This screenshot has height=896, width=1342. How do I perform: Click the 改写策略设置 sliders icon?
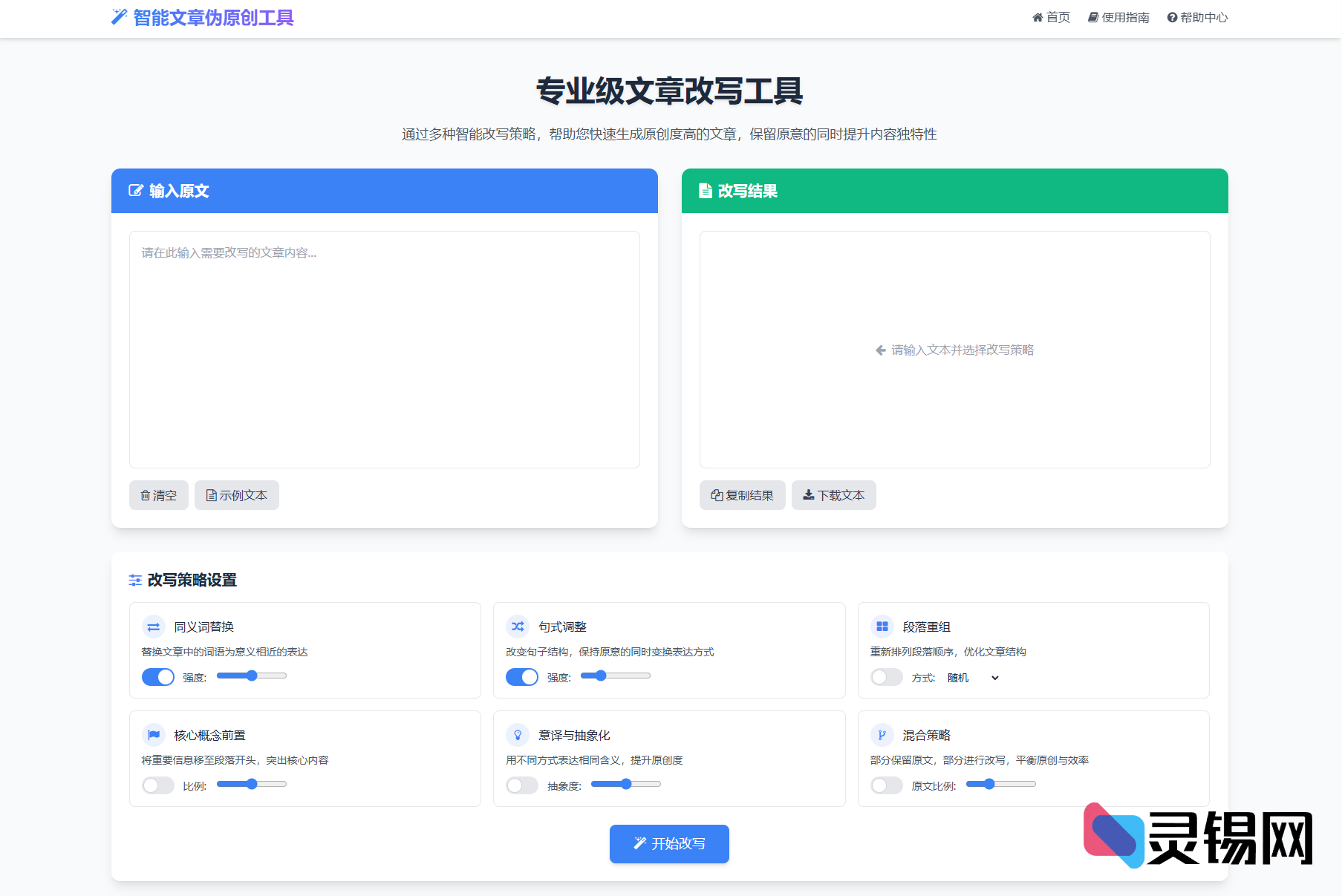point(135,581)
